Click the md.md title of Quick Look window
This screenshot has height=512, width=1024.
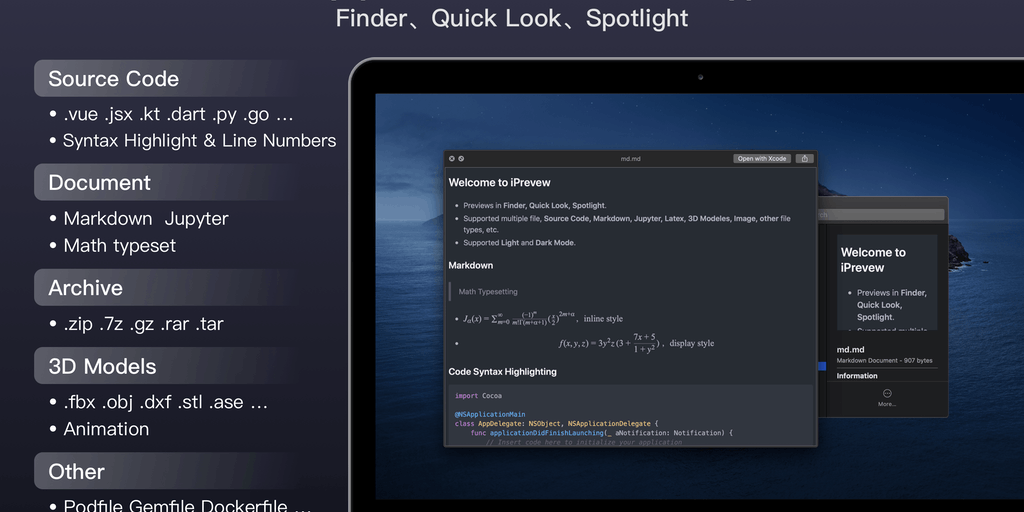point(630,159)
